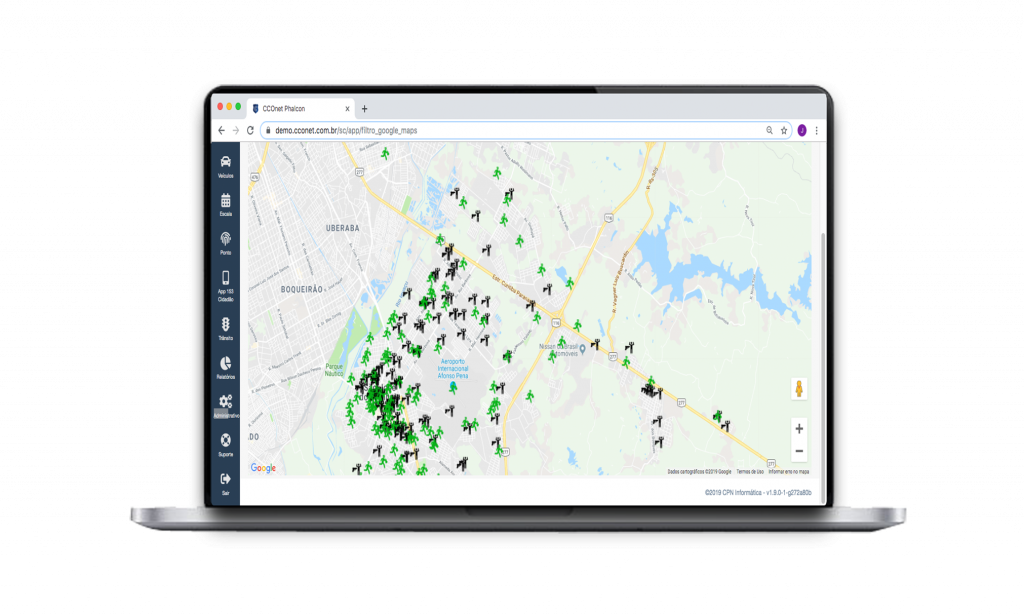Image resolution: width=1024 pixels, height=615 pixels.
Task: Open Chrome three-dot menu
Action: click(x=817, y=131)
